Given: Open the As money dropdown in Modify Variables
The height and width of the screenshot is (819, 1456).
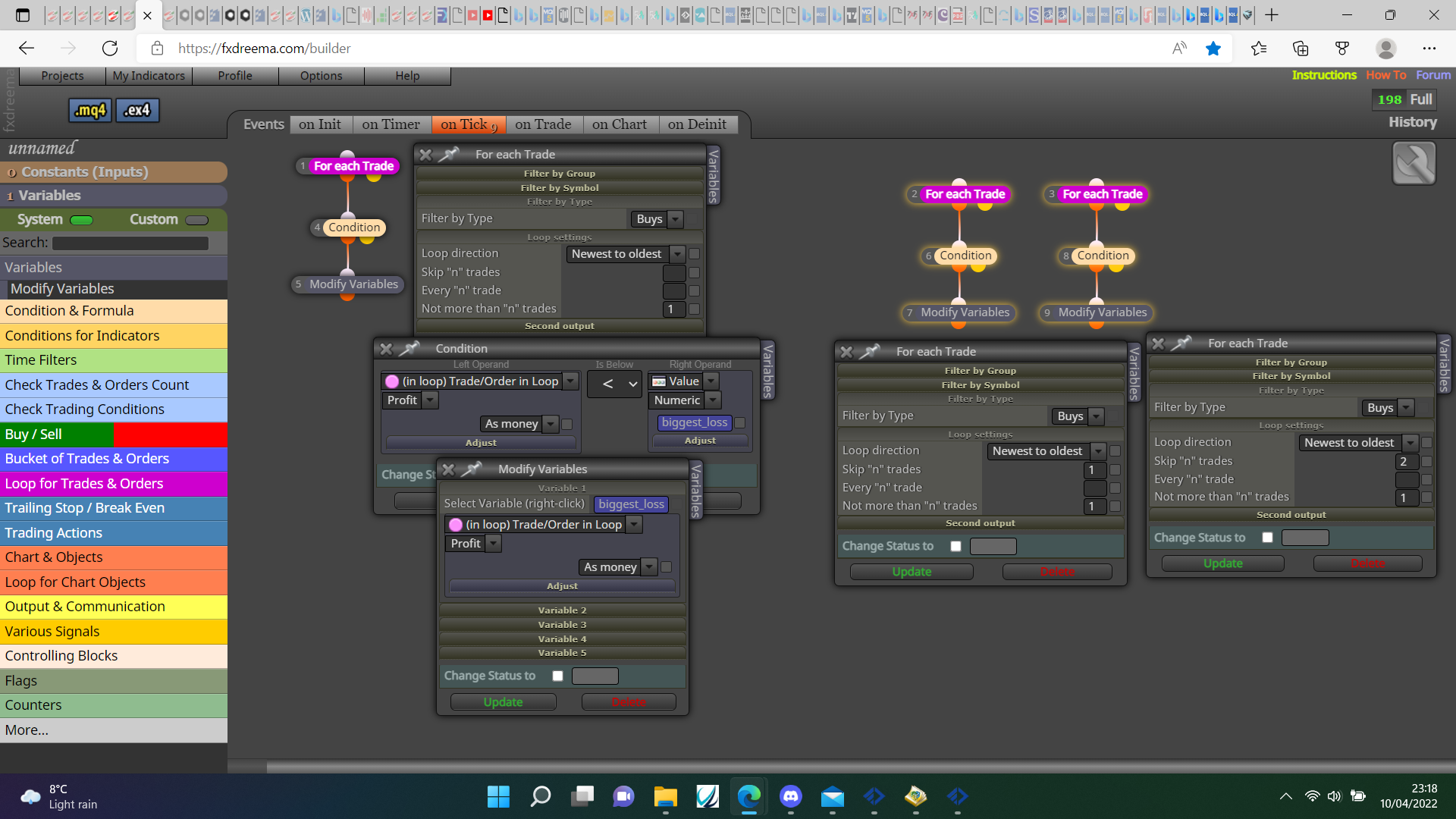Looking at the screenshot, I should (618, 567).
